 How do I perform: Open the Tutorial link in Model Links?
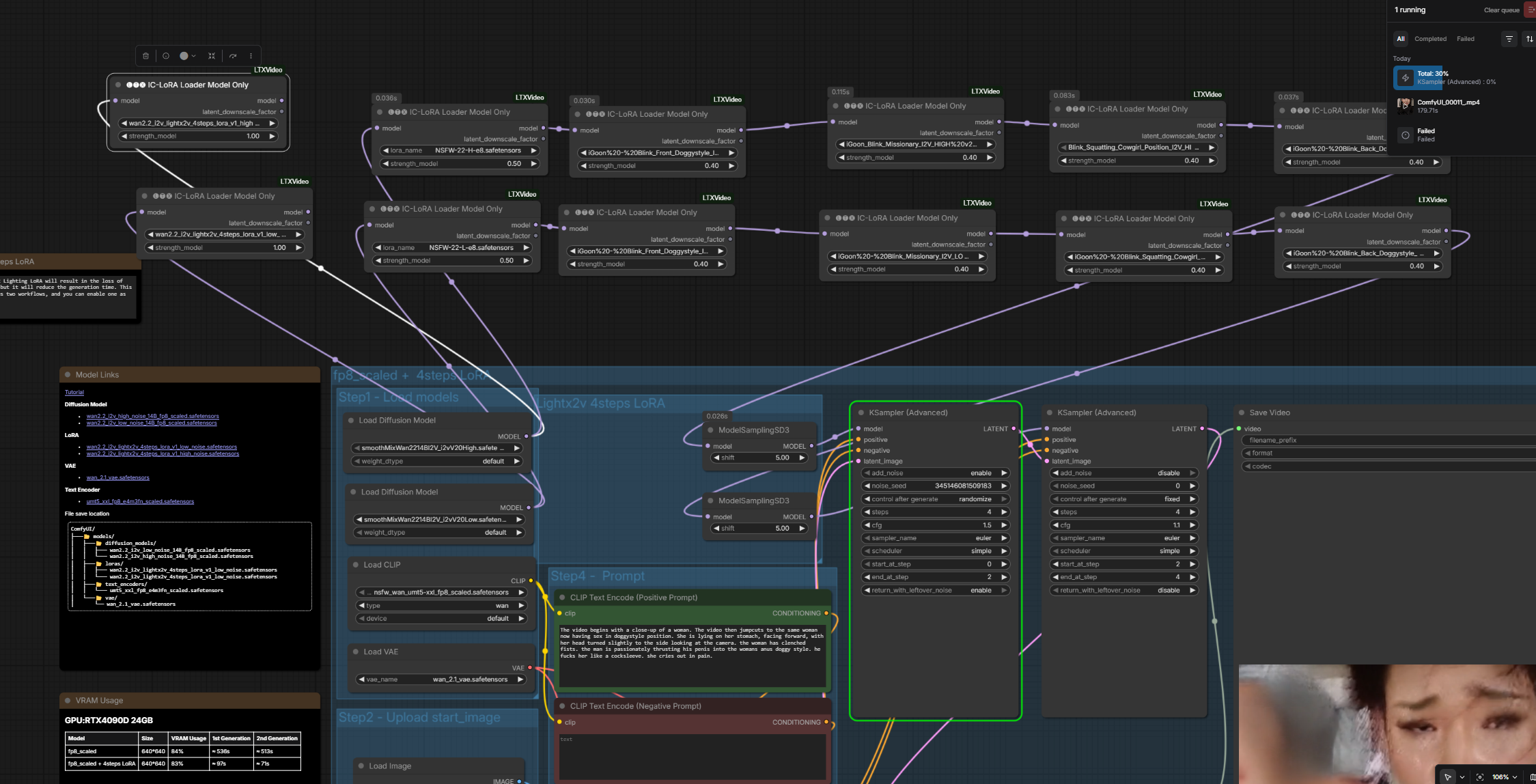tap(74, 393)
